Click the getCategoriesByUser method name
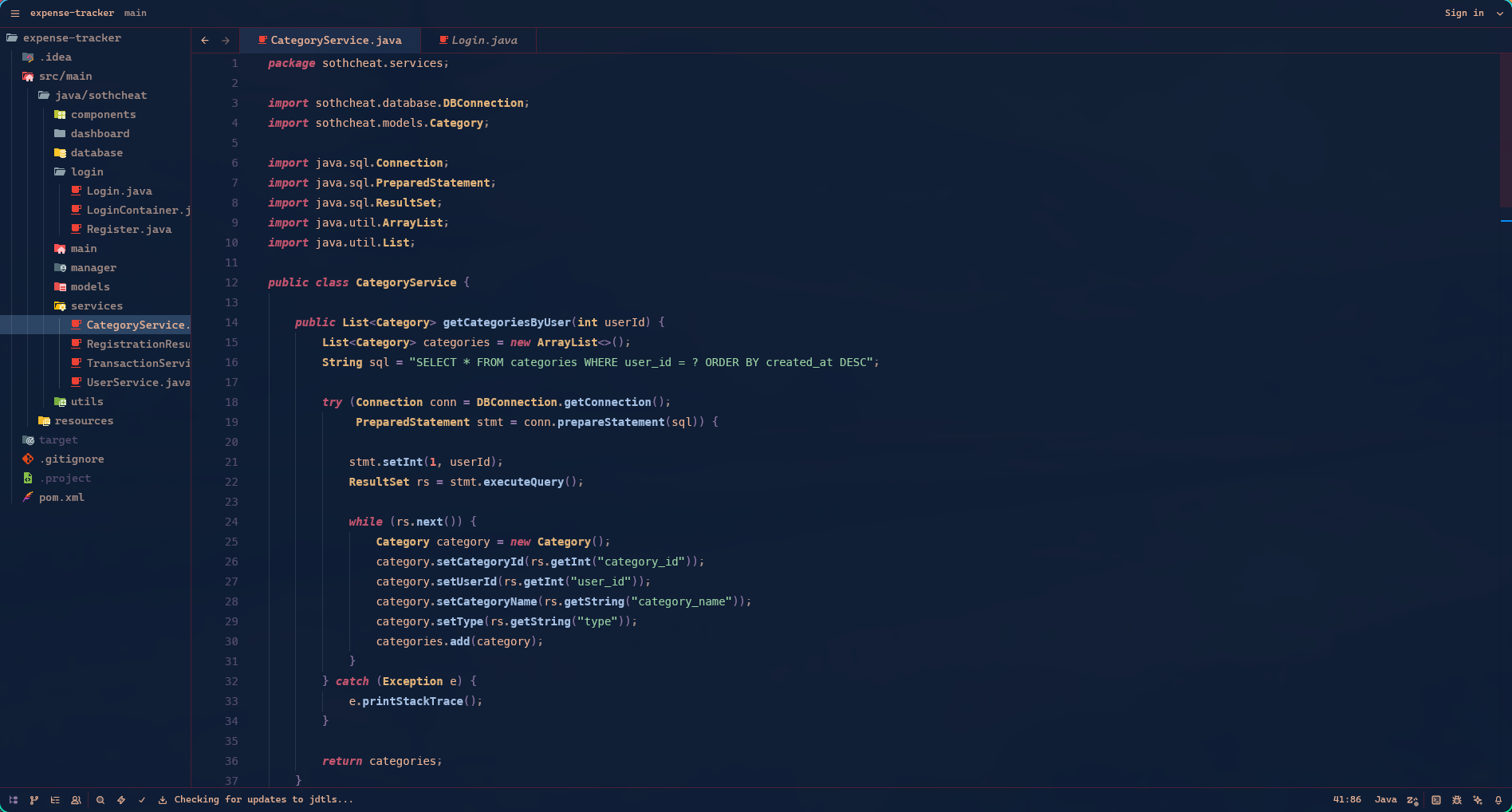The image size is (1512, 812). [506, 322]
